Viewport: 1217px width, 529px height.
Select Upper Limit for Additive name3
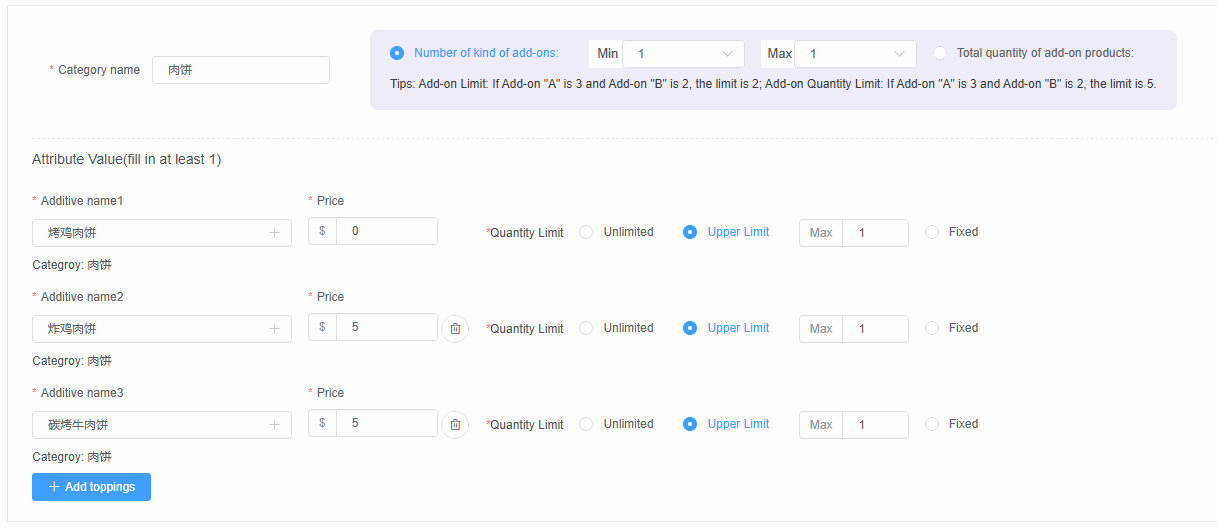(690, 424)
